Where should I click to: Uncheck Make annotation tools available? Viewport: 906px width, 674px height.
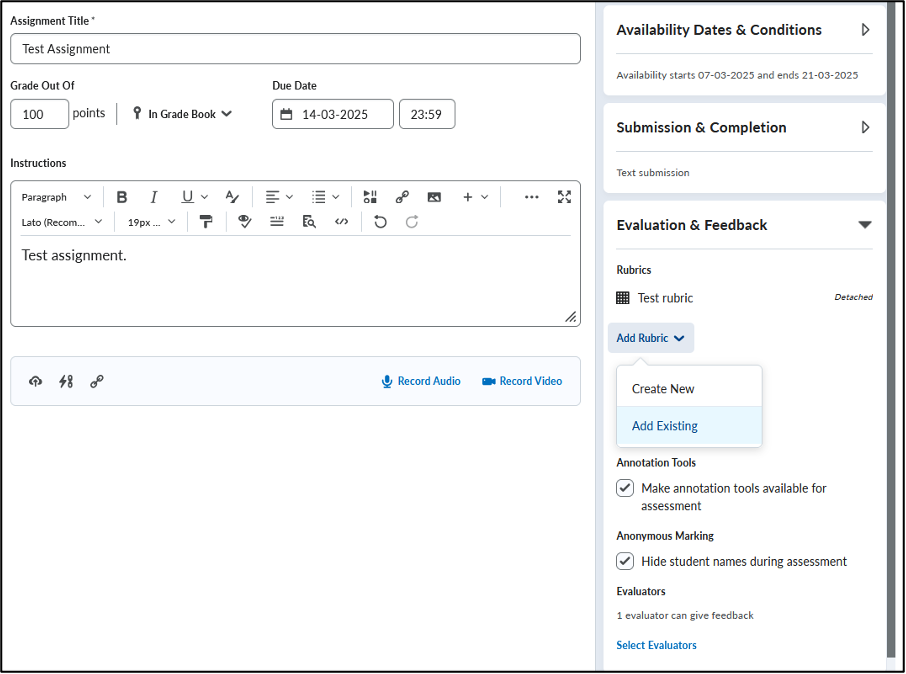pos(625,488)
